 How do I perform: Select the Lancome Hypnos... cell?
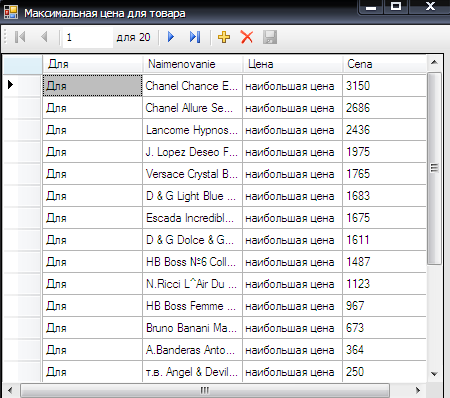pyautogui.click(x=192, y=130)
